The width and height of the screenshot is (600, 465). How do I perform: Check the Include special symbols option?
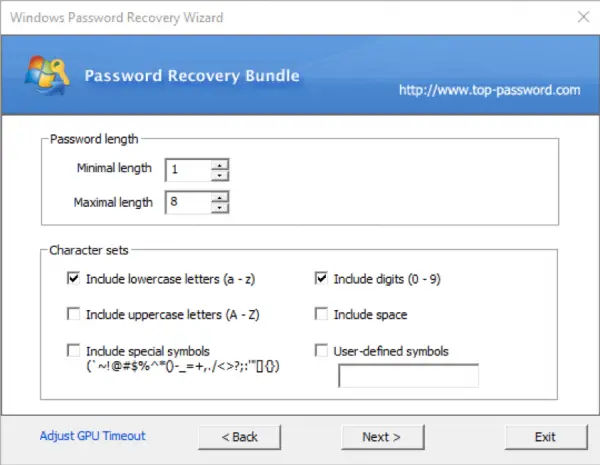point(73,350)
